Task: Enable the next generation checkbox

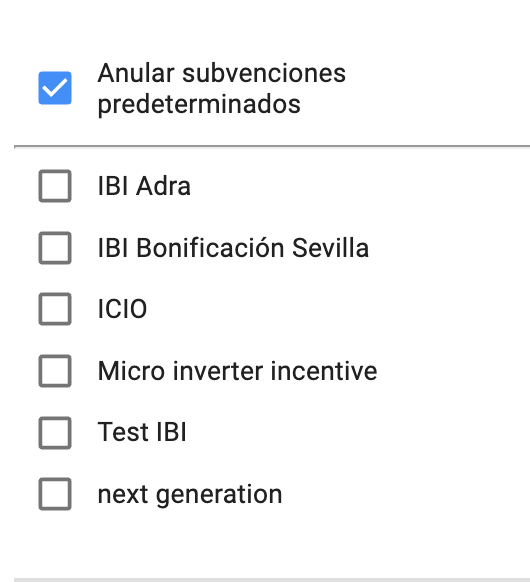Action: click(55, 494)
